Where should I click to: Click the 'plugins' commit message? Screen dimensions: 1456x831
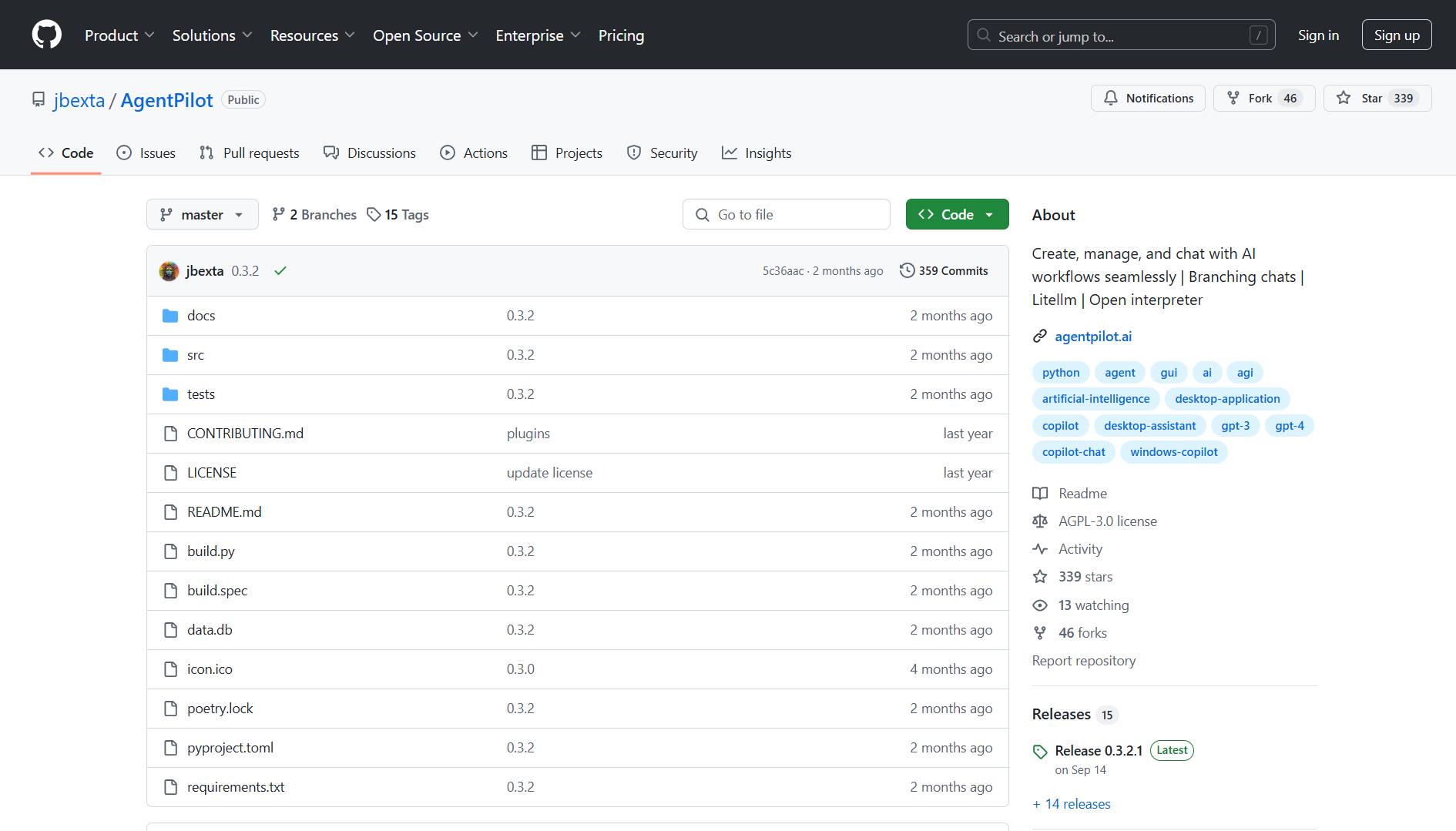528,434
